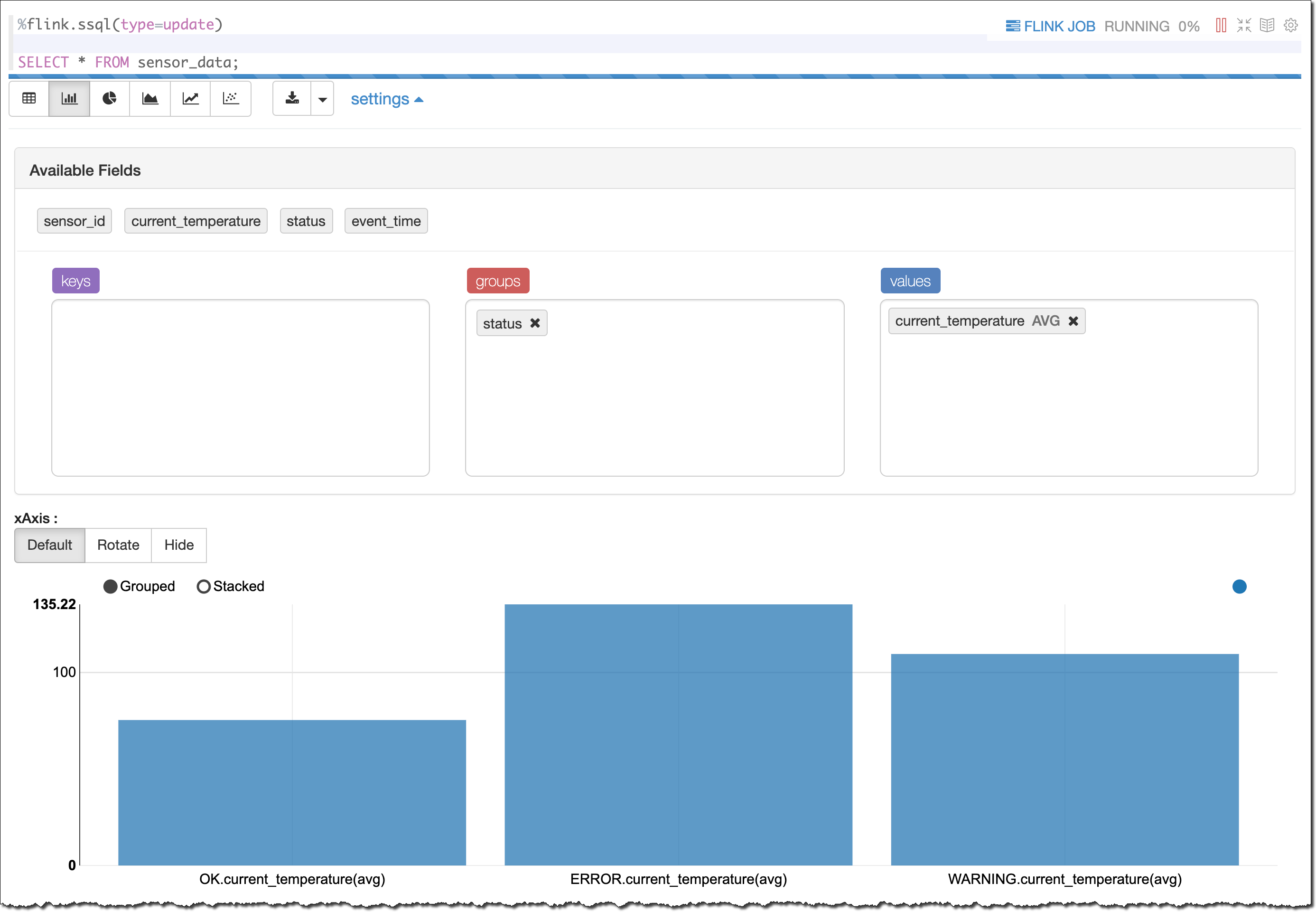
Task: Open the download format dropdown arrow
Action: [x=322, y=99]
